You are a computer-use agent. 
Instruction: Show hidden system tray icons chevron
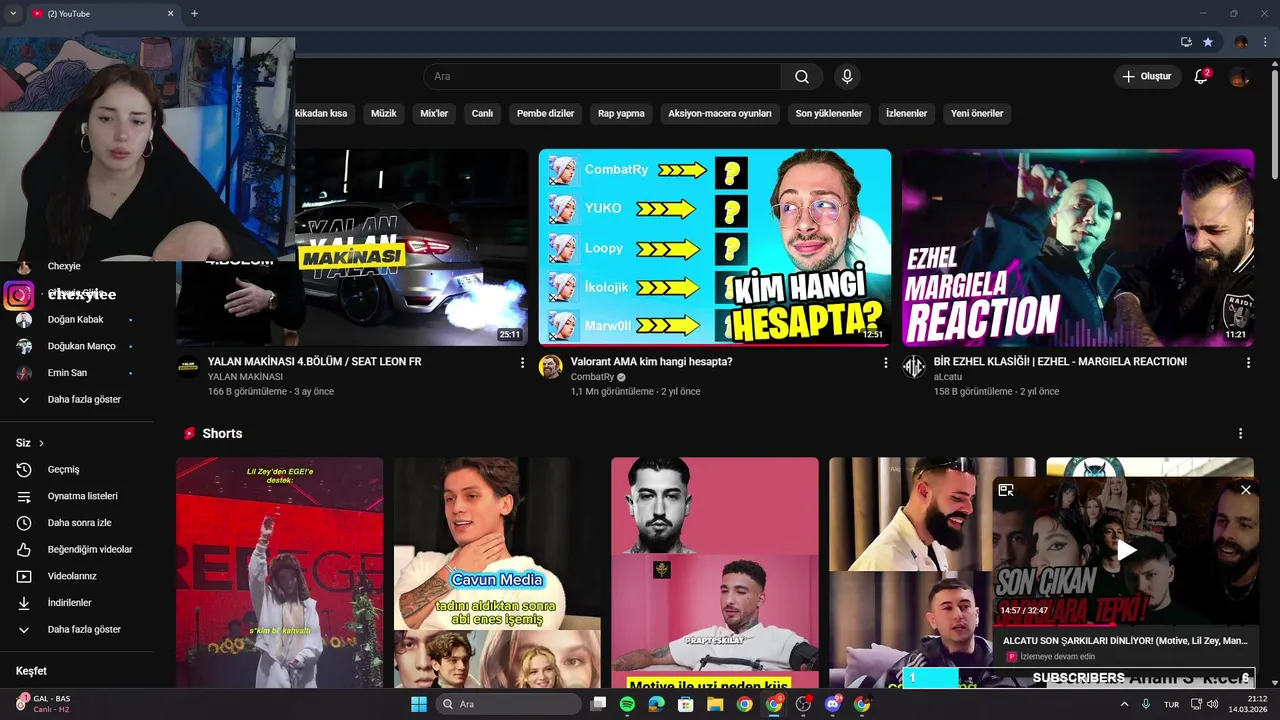pyautogui.click(x=1125, y=704)
